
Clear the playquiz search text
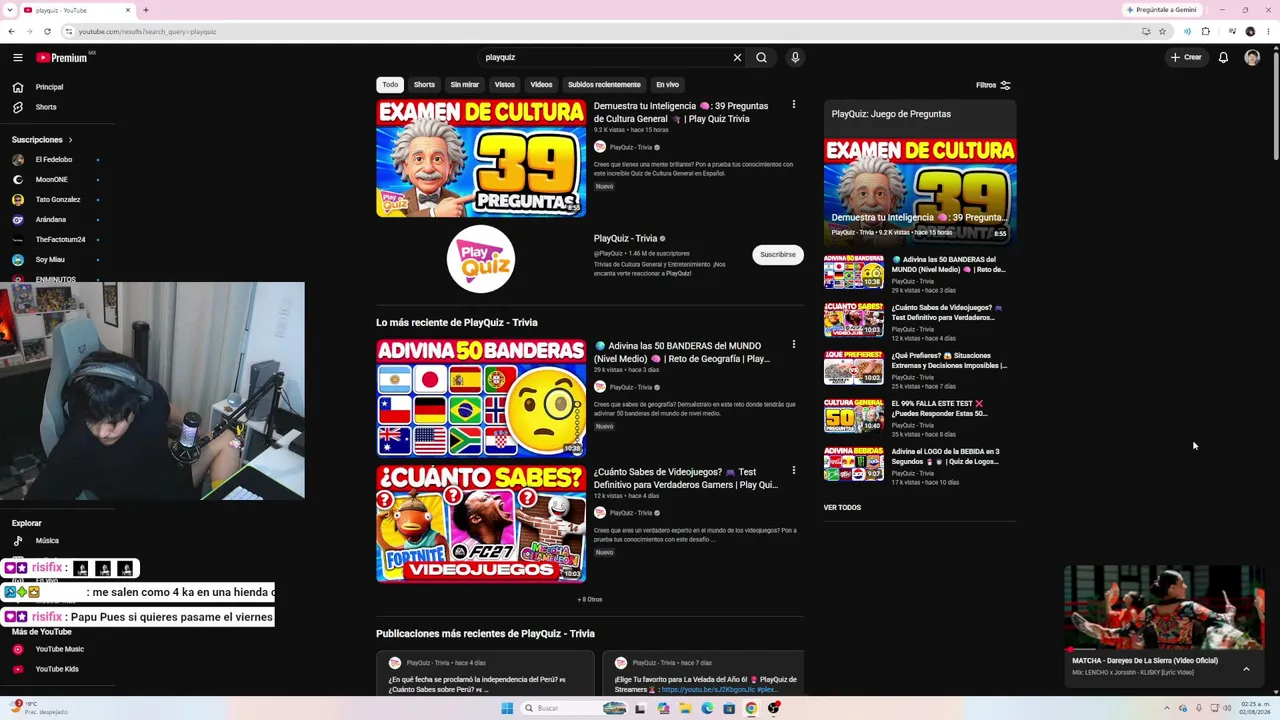click(x=738, y=58)
